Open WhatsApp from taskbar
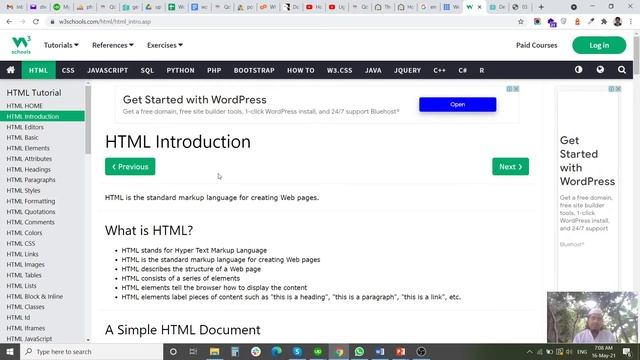The height and width of the screenshot is (360, 640). pos(359,351)
